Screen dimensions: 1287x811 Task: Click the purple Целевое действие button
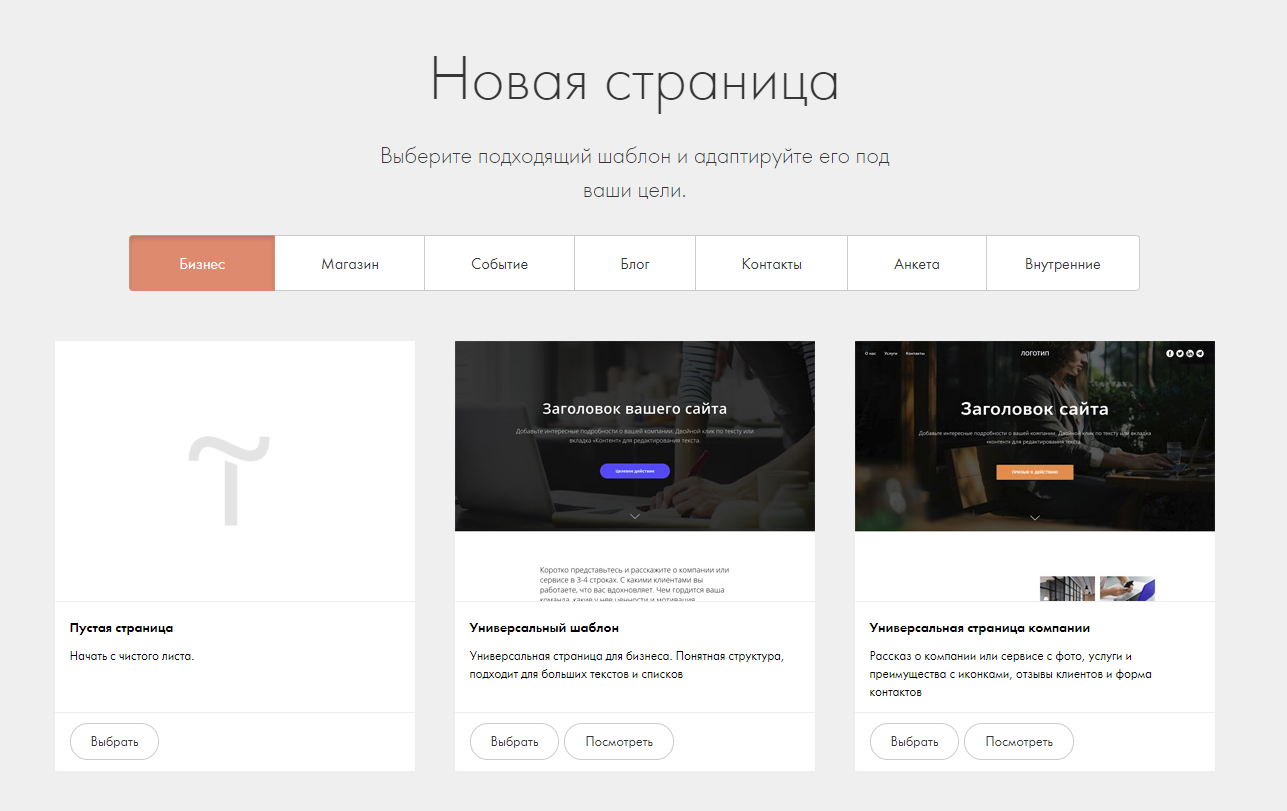634,470
